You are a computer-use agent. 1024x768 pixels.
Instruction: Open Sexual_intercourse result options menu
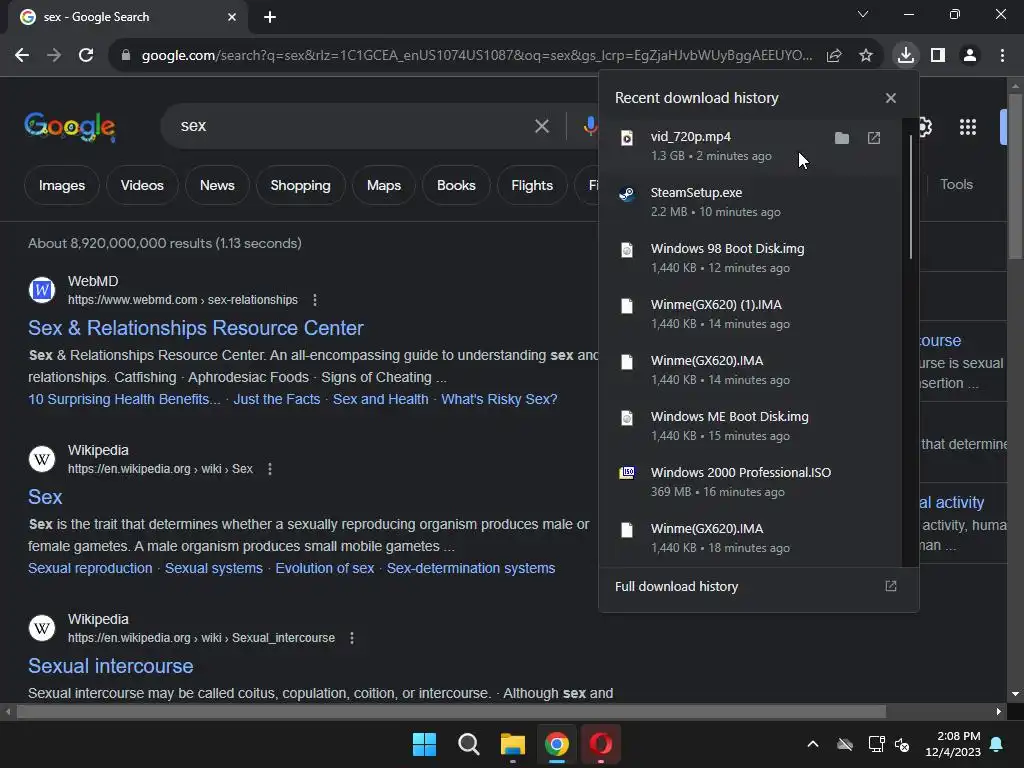pyautogui.click(x=352, y=638)
